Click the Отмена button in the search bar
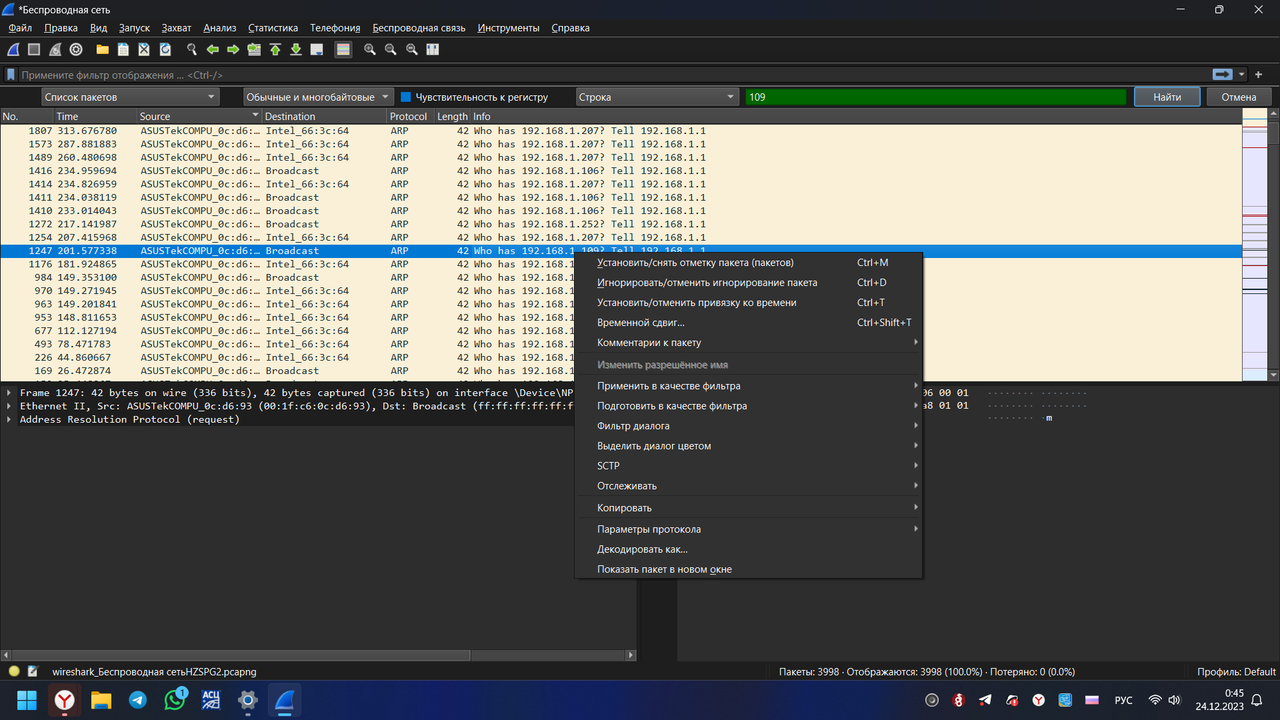Image resolution: width=1280 pixels, height=720 pixels. click(1238, 97)
